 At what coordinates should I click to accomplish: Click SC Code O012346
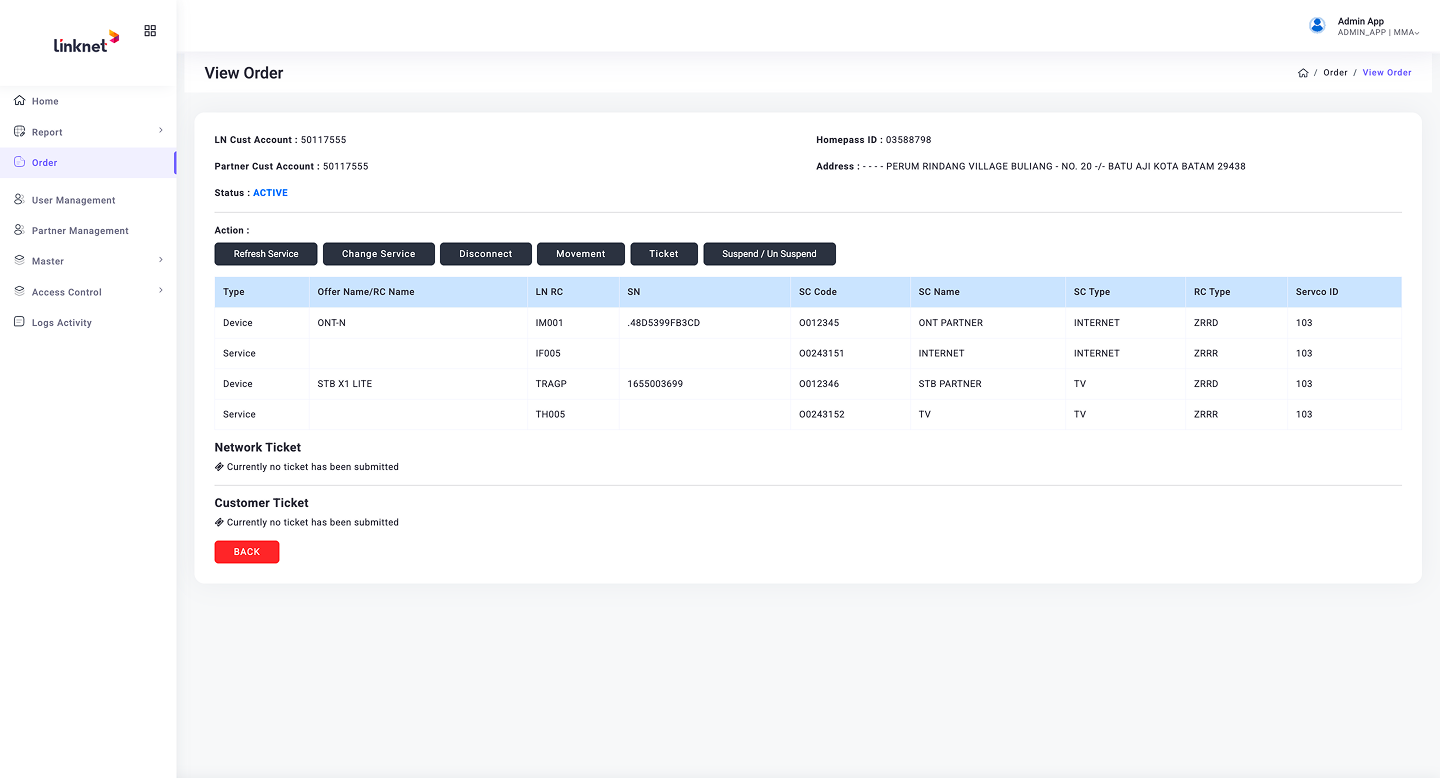click(x=819, y=384)
